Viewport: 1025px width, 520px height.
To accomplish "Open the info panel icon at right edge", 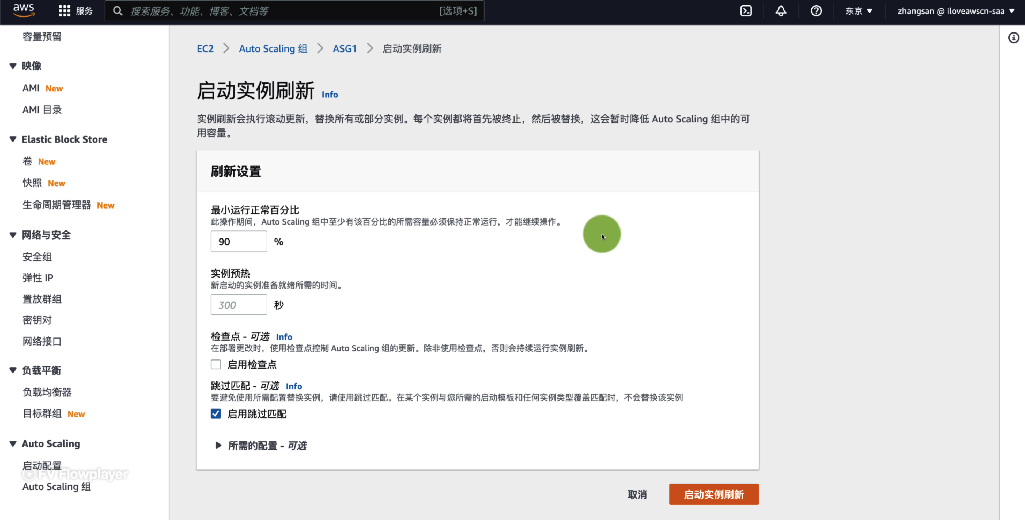I will coord(1013,38).
